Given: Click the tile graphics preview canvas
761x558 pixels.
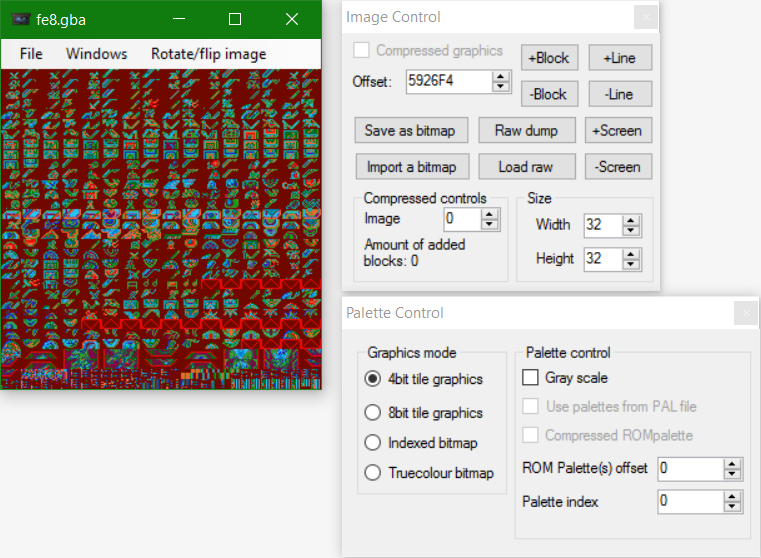Looking at the screenshot, I should coord(160,228).
